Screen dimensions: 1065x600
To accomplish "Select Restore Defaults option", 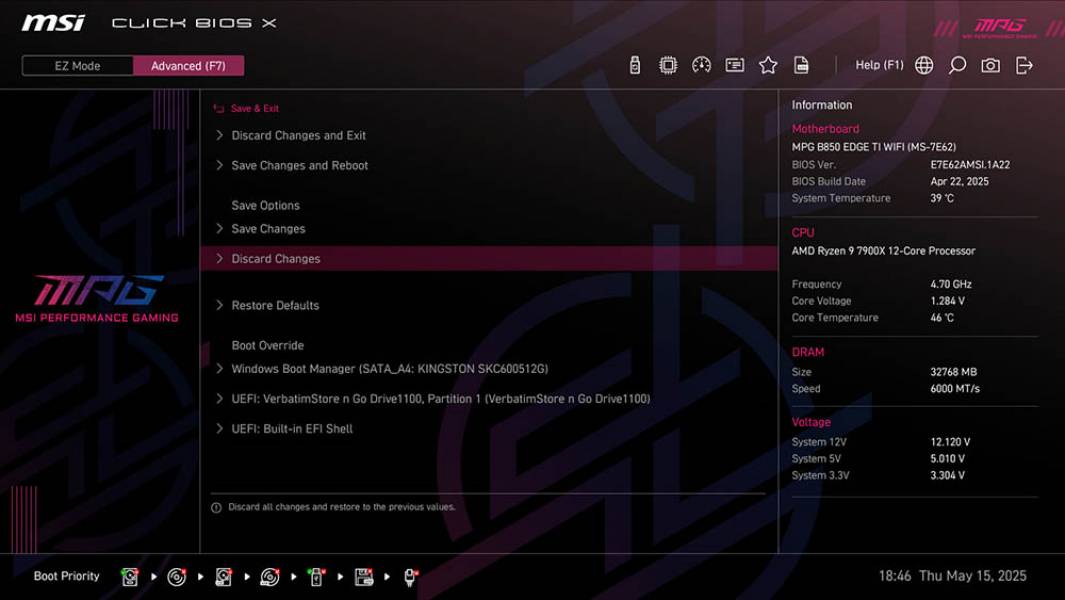I will pos(275,305).
